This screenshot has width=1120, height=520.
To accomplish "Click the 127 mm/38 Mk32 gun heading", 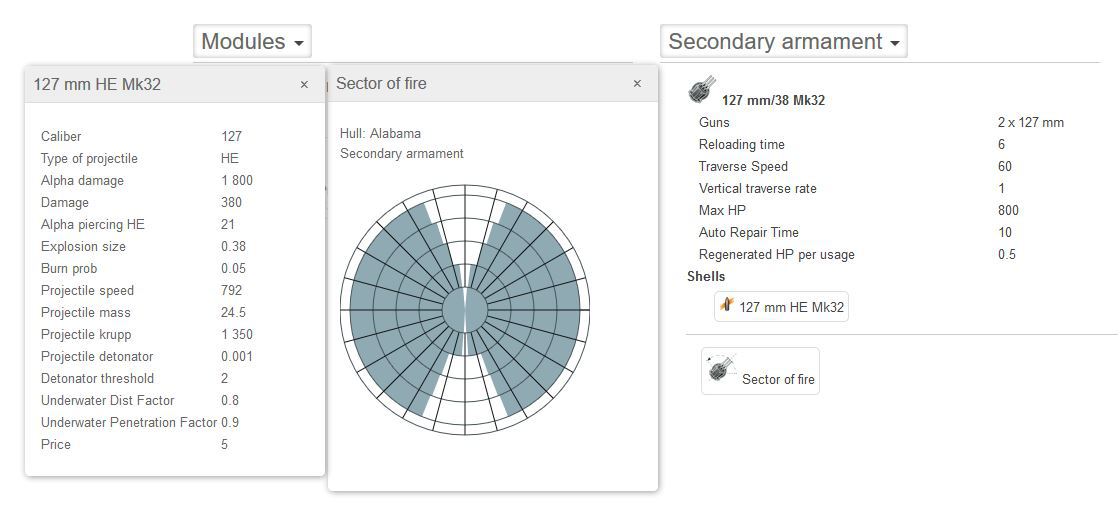I will click(773, 100).
